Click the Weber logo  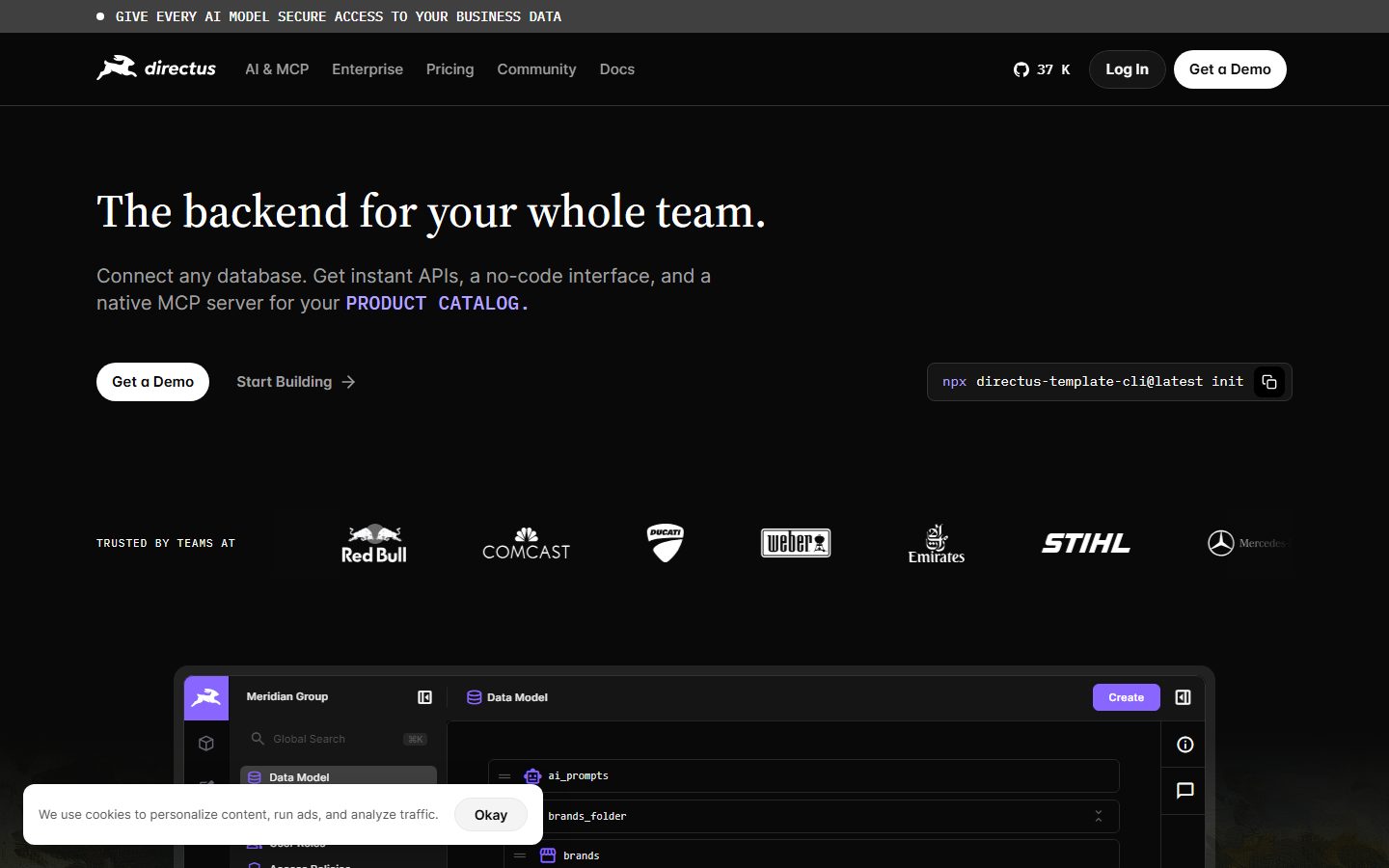[796, 543]
